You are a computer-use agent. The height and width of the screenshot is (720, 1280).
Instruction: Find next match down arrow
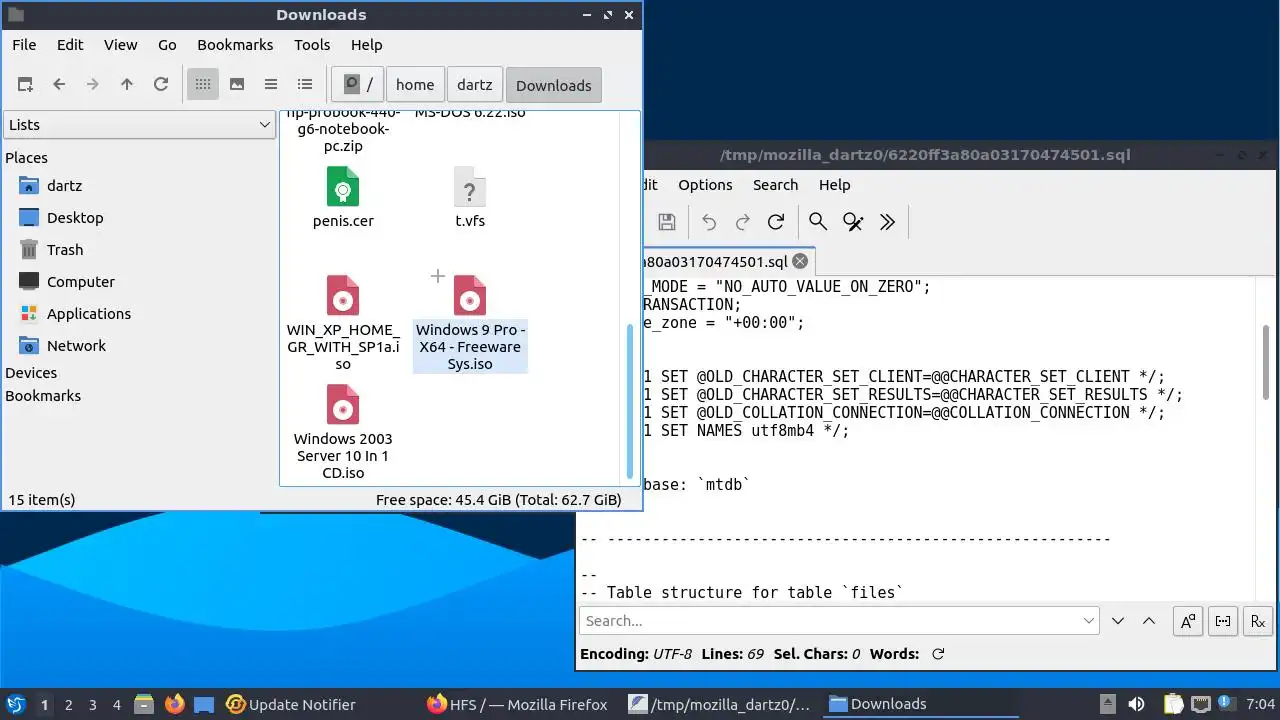1118,621
